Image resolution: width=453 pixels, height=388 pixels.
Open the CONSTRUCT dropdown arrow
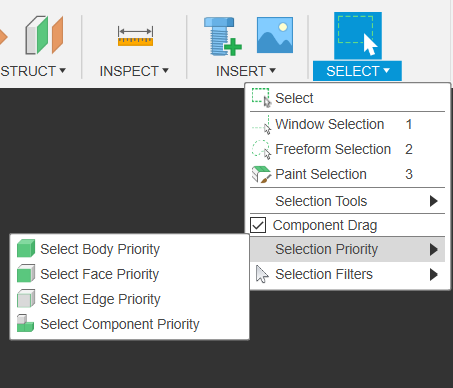(62, 71)
